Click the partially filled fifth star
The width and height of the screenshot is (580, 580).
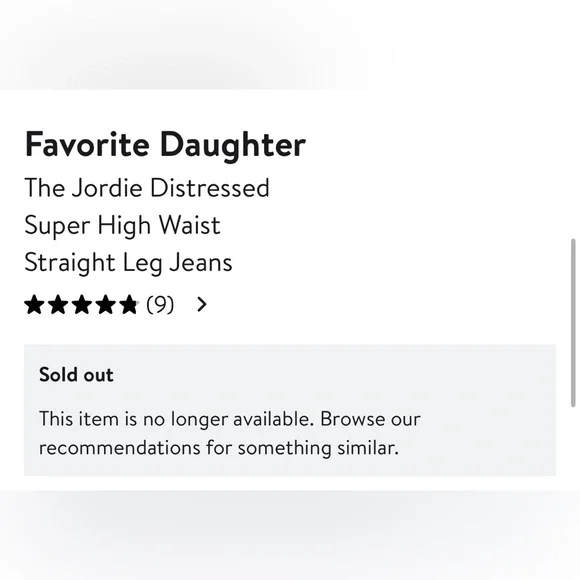point(129,305)
